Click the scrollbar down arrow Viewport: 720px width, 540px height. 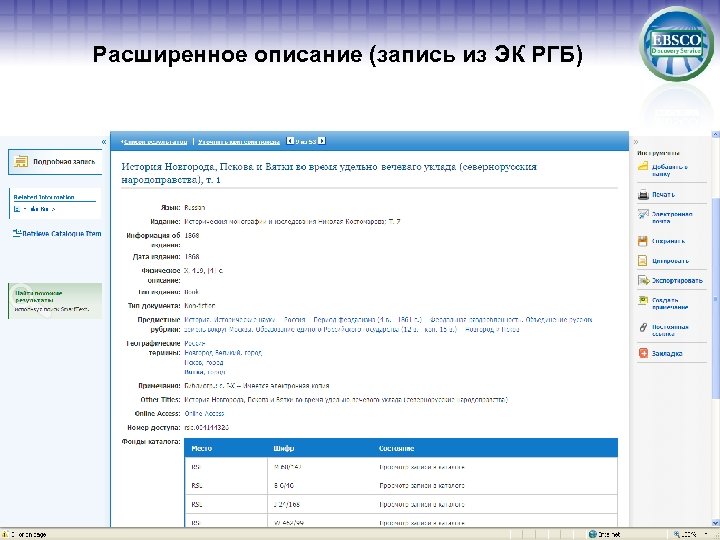715,523
